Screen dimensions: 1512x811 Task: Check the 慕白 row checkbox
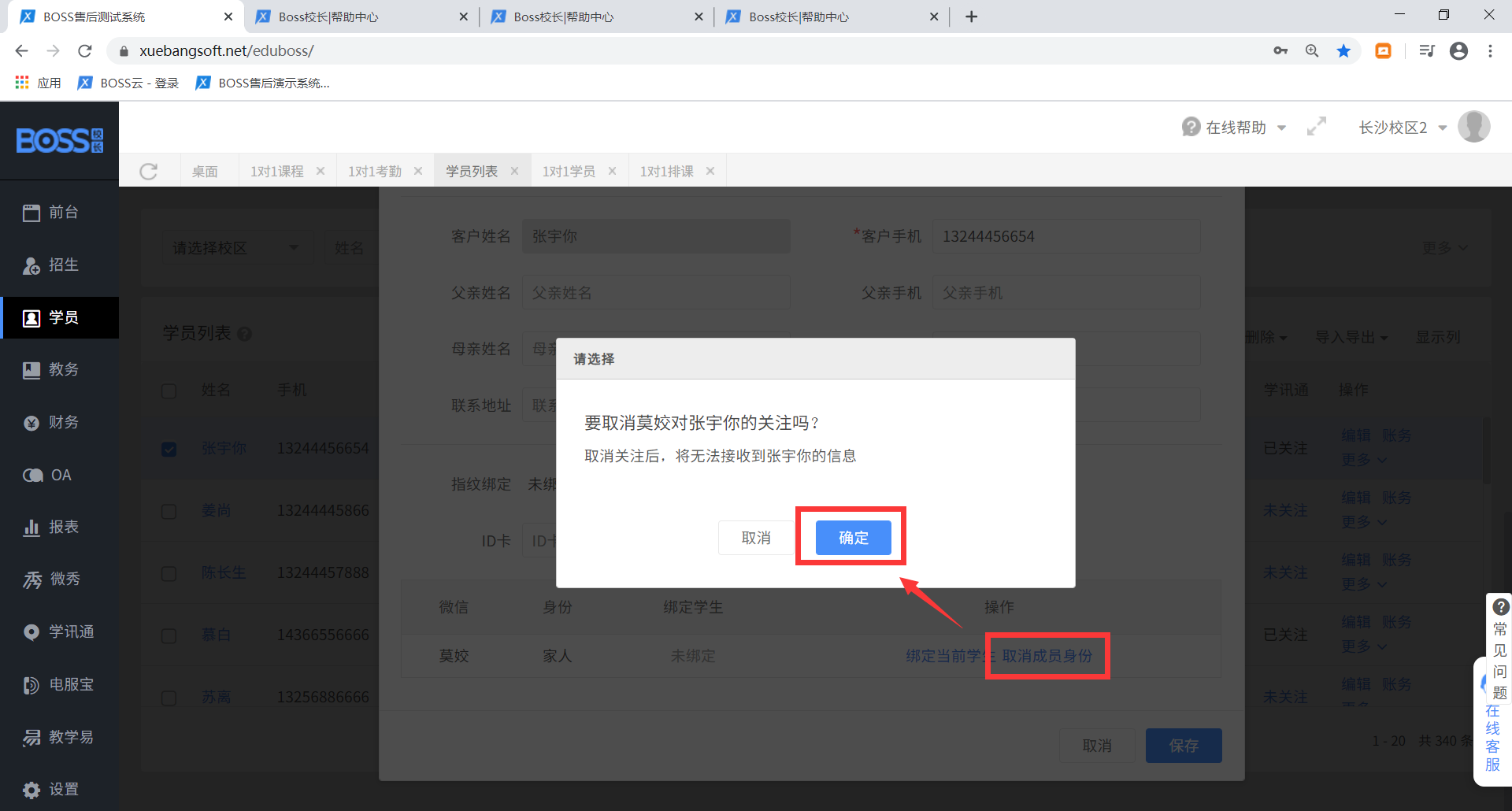pos(169,636)
